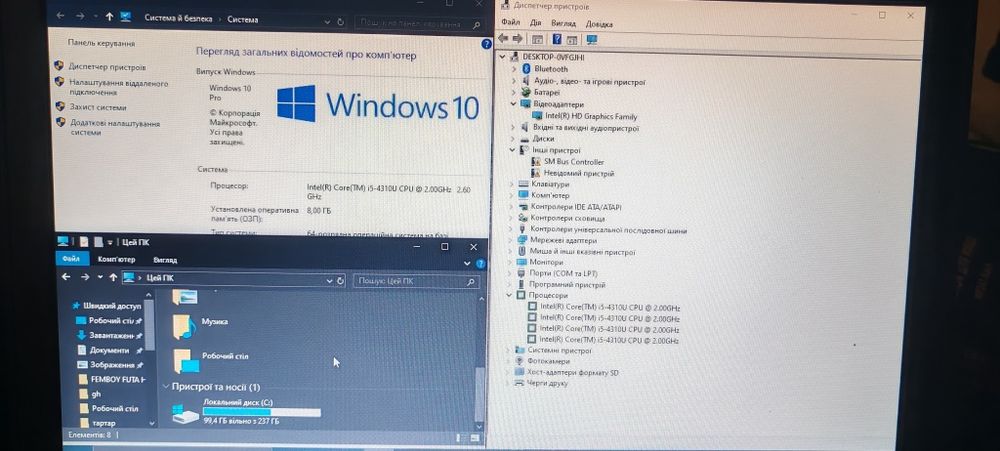Expand the Диски tree node
The height and width of the screenshot is (451, 1000).
click(x=513, y=138)
